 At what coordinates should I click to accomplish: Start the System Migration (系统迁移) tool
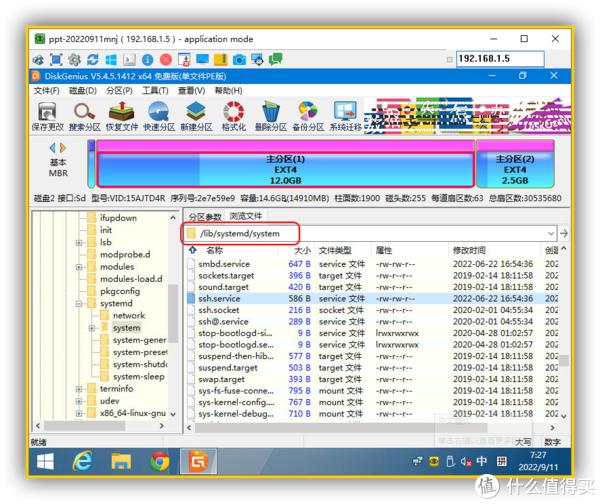coord(345,116)
